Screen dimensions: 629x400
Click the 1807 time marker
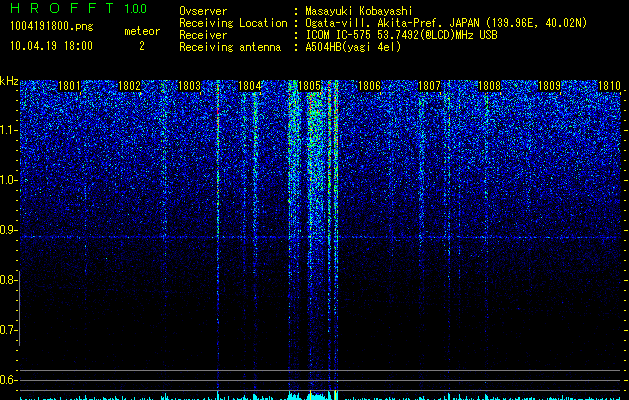[x=429, y=86]
